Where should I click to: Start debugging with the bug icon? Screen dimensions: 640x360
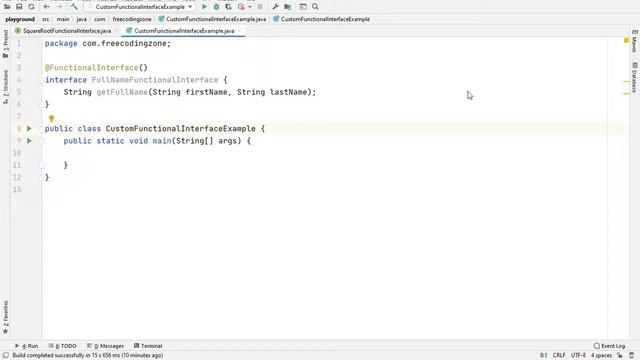click(216, 7)
